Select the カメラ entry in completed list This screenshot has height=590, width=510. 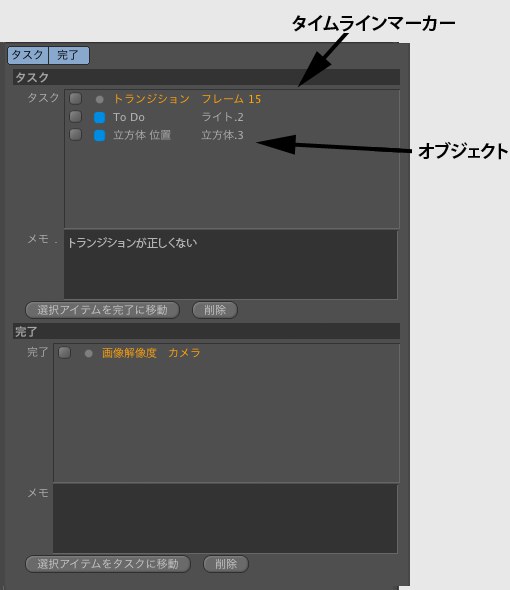click(x=184, y=353)
